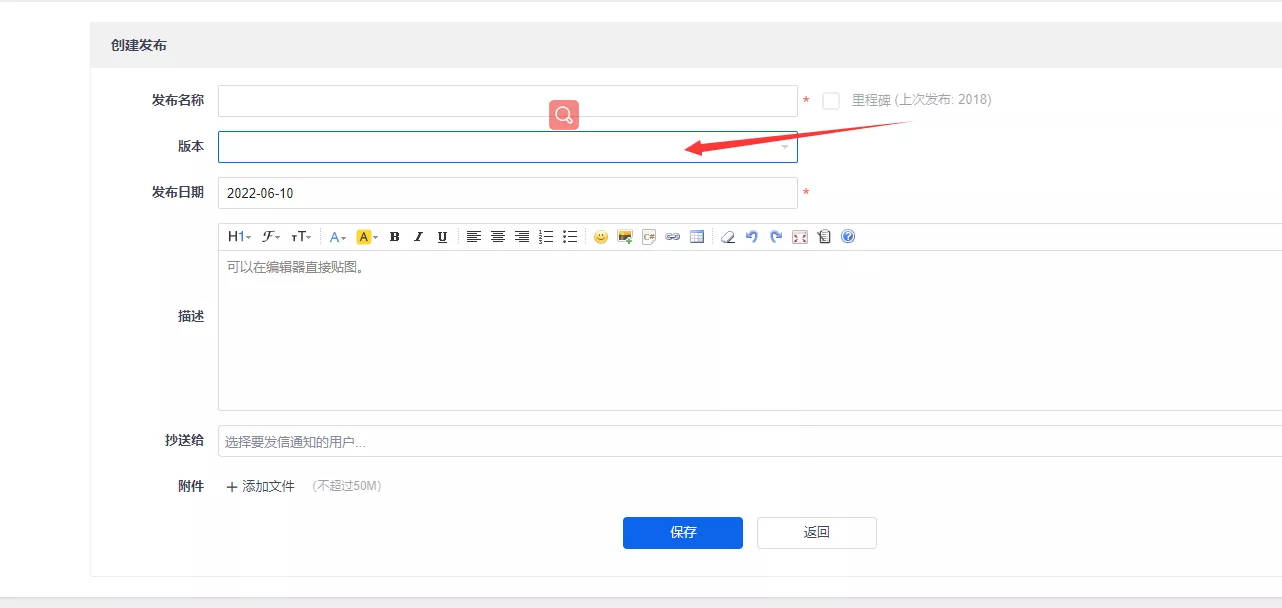
Task: Expand the H1 heading format dropdown
Action: (239, 237)
